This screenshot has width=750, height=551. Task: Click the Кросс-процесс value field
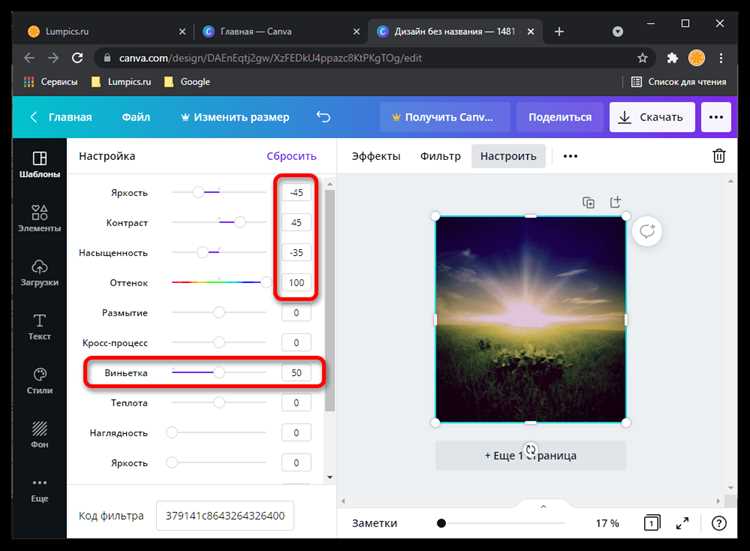tap(296, 342)
